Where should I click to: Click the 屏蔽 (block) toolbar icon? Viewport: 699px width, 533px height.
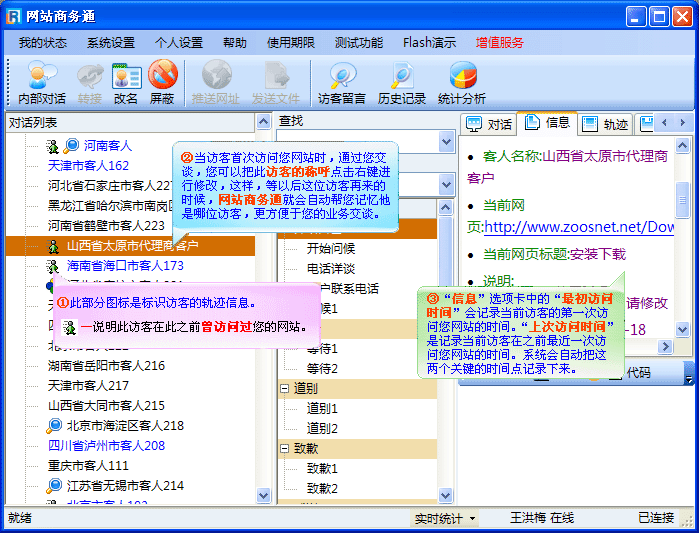pos(162,83)
